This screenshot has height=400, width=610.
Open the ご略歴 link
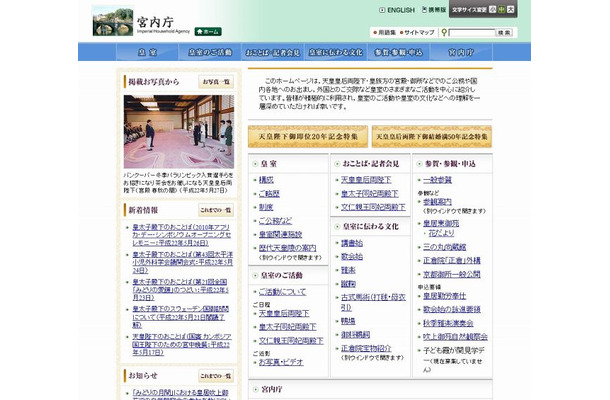[269, 194]
